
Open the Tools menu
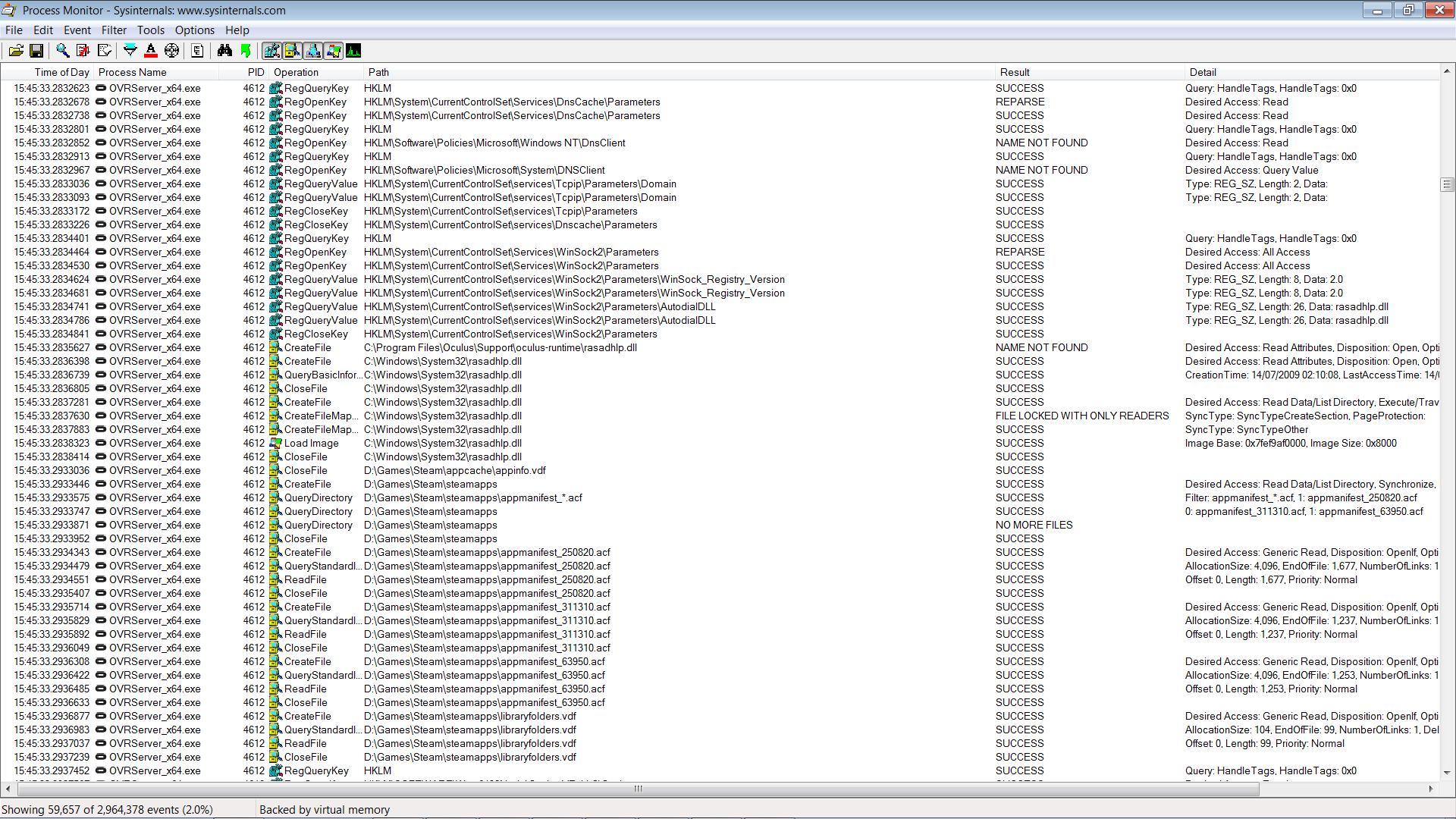[151, 30]
